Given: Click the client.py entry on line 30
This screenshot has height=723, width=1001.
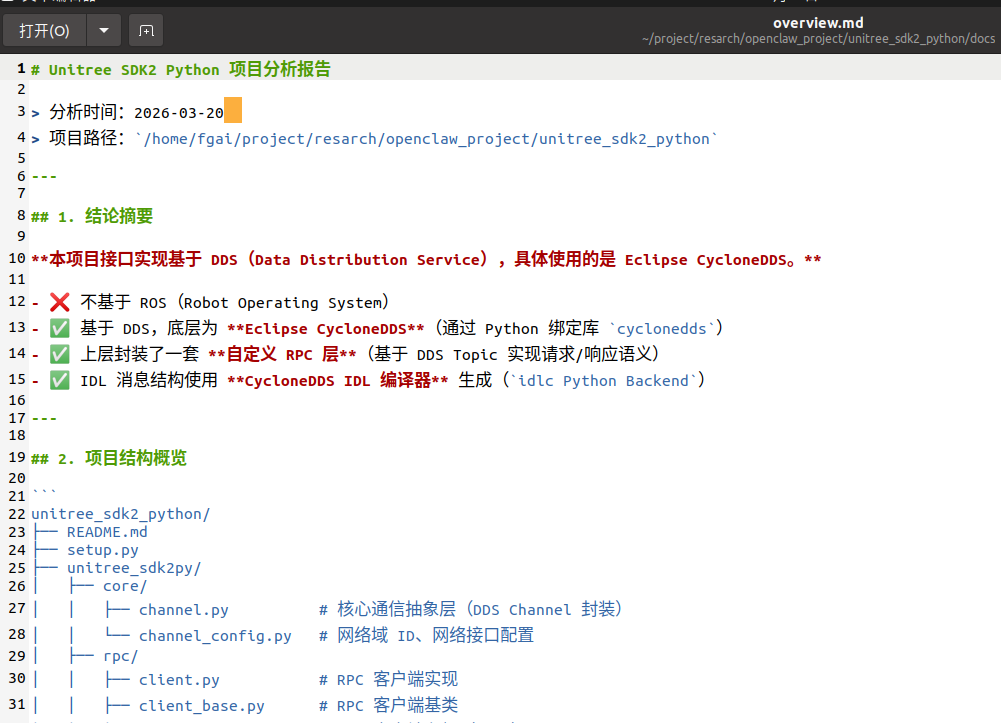Looking at the screenshot, I should click(x=179, y=680).
